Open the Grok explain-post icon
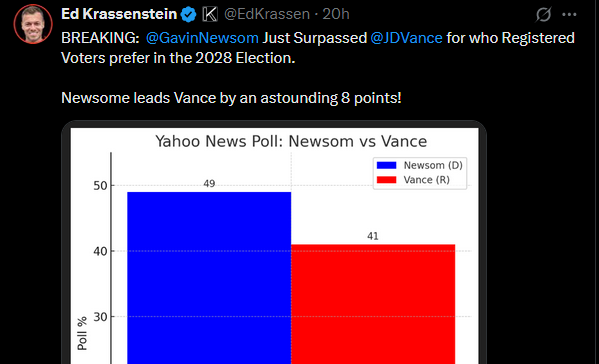599x364 pixels. coord(543,15)
